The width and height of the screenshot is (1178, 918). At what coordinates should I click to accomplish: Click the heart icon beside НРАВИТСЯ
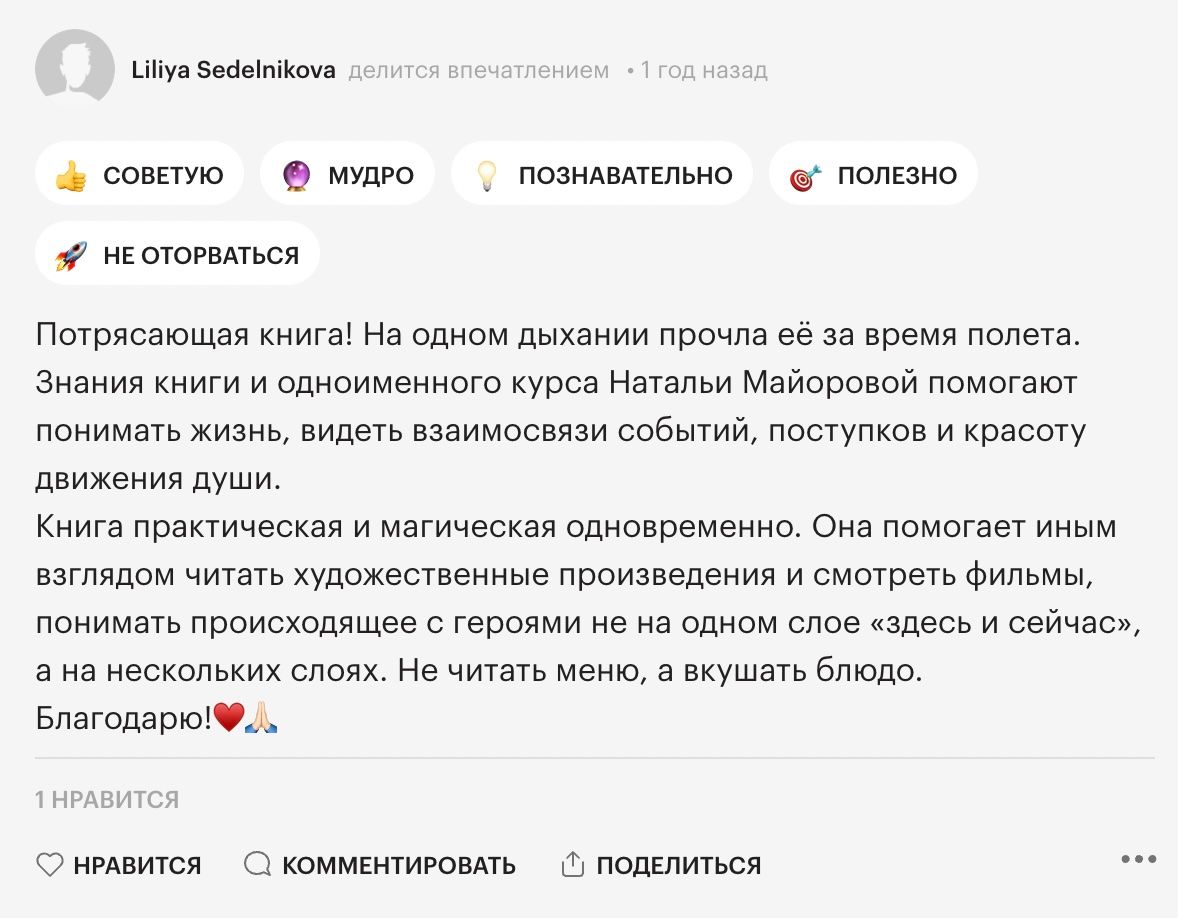point(50,865)
